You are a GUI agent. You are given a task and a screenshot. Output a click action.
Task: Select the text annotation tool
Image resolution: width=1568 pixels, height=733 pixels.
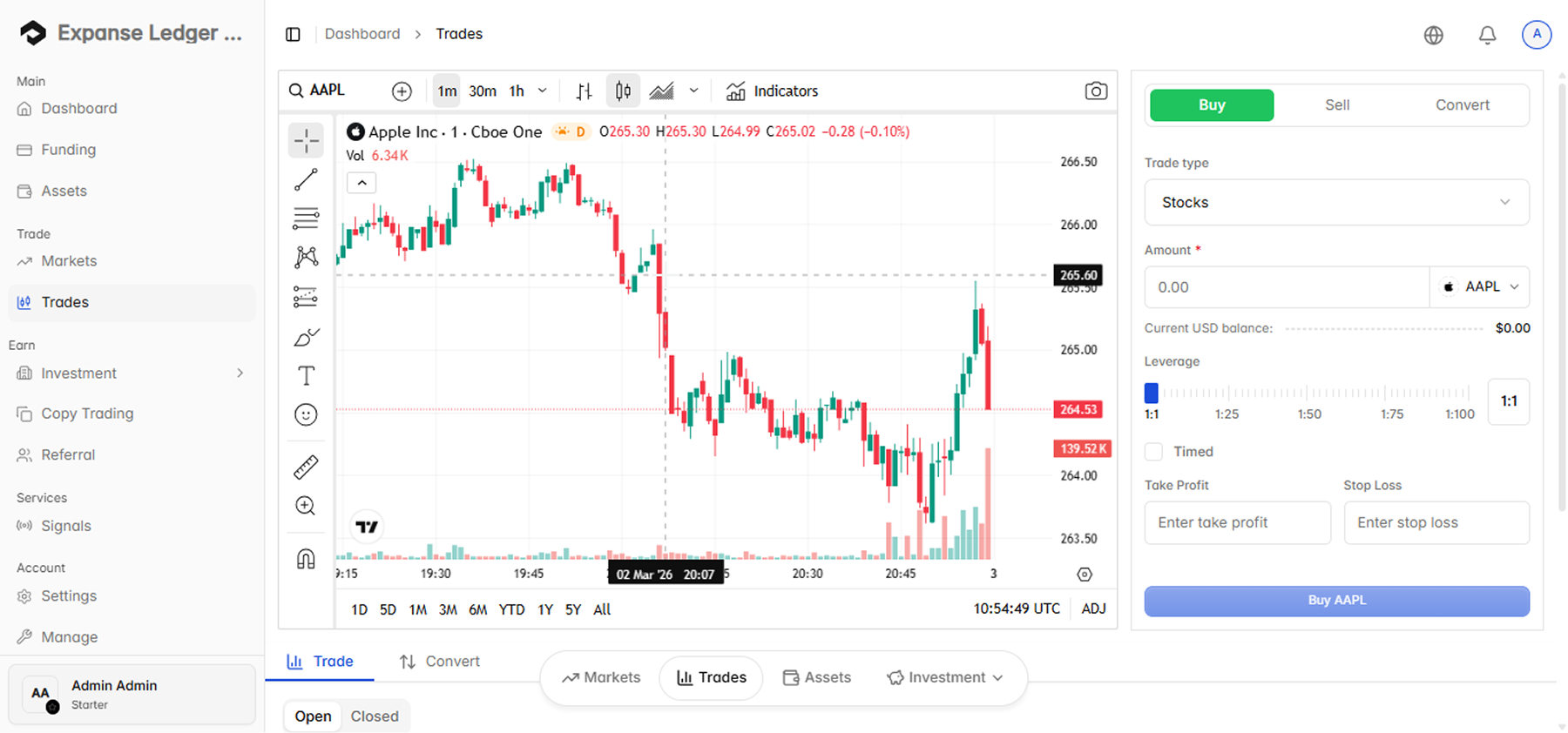tap(306, 376)
